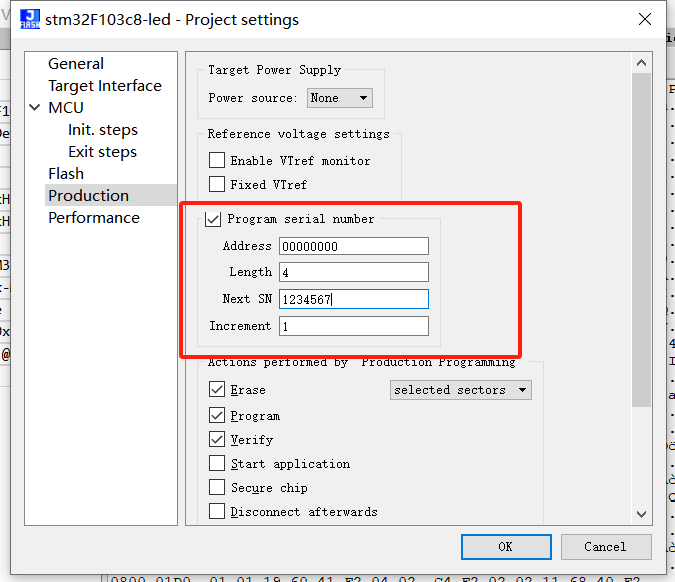This screenshot has height=582, width=675.
Task: Open the Performance settings page
Action: coord(94,218)
